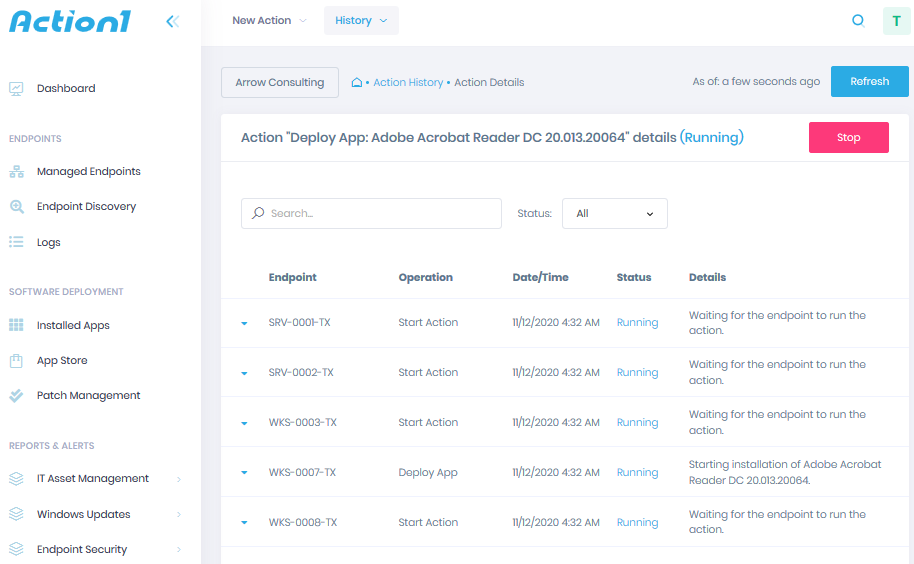Select endpoint name SRV-0002-TX
Screen dimensions: 914x564
[301, 372]
